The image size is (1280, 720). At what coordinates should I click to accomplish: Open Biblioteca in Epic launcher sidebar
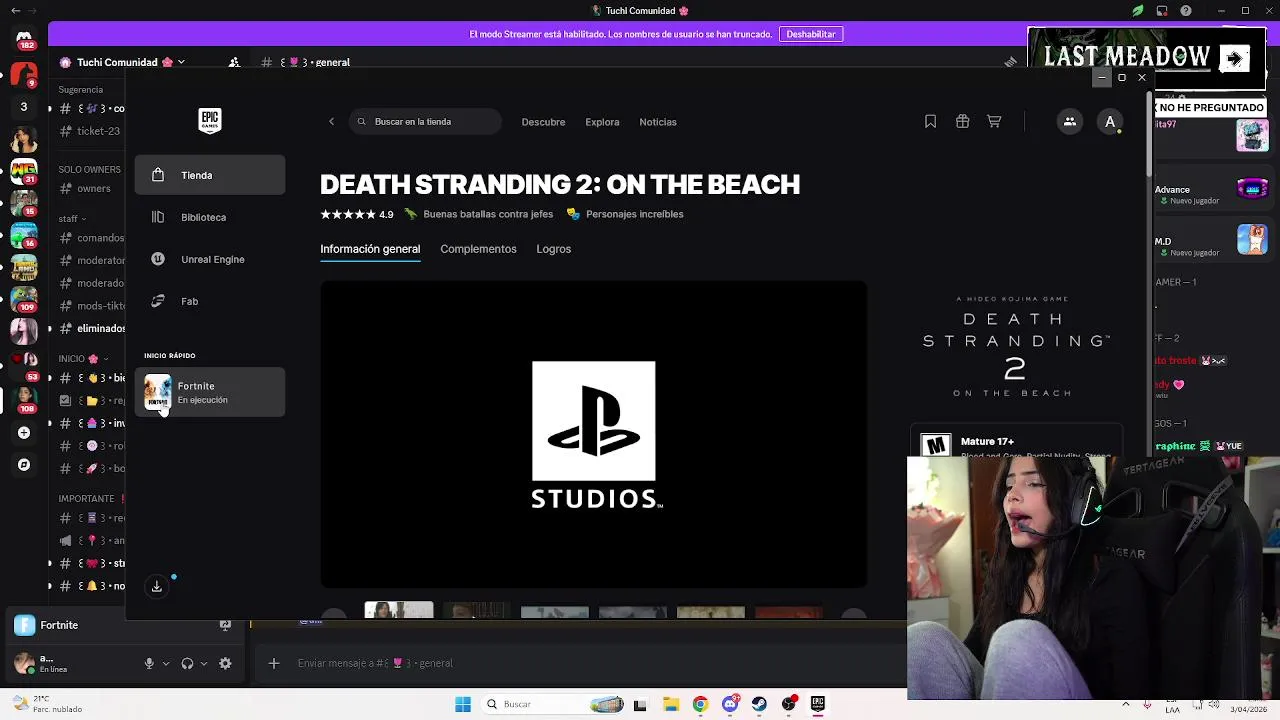click(210, 217)
